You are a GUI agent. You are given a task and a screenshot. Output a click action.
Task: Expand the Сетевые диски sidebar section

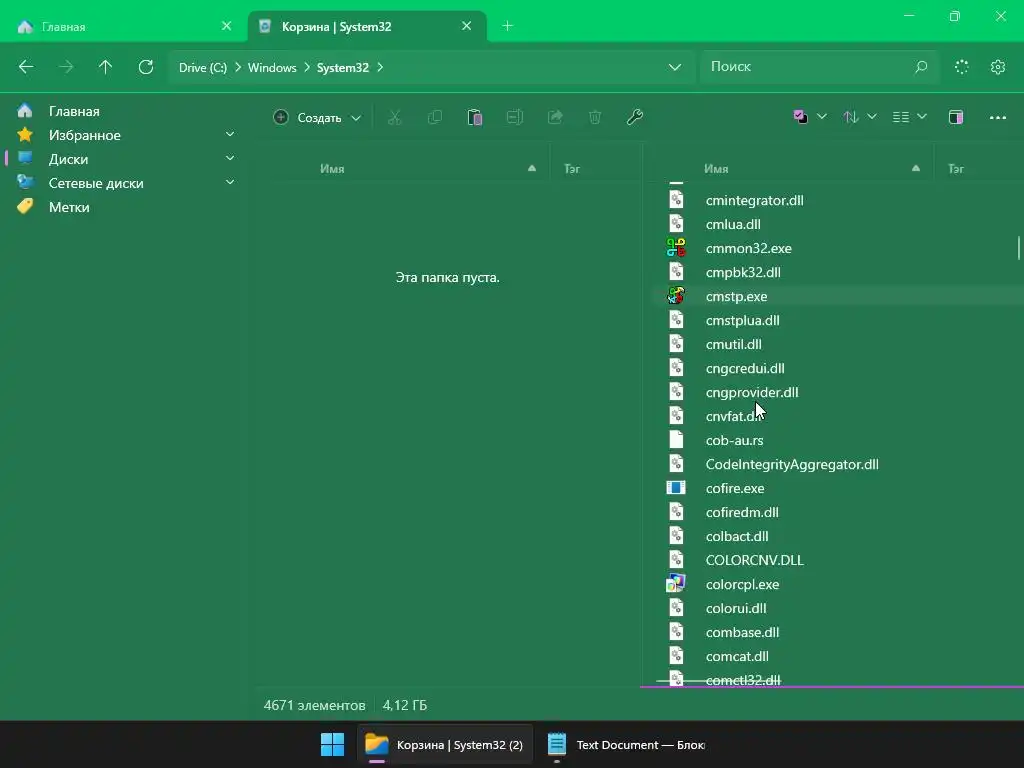[x=230, y=183]
